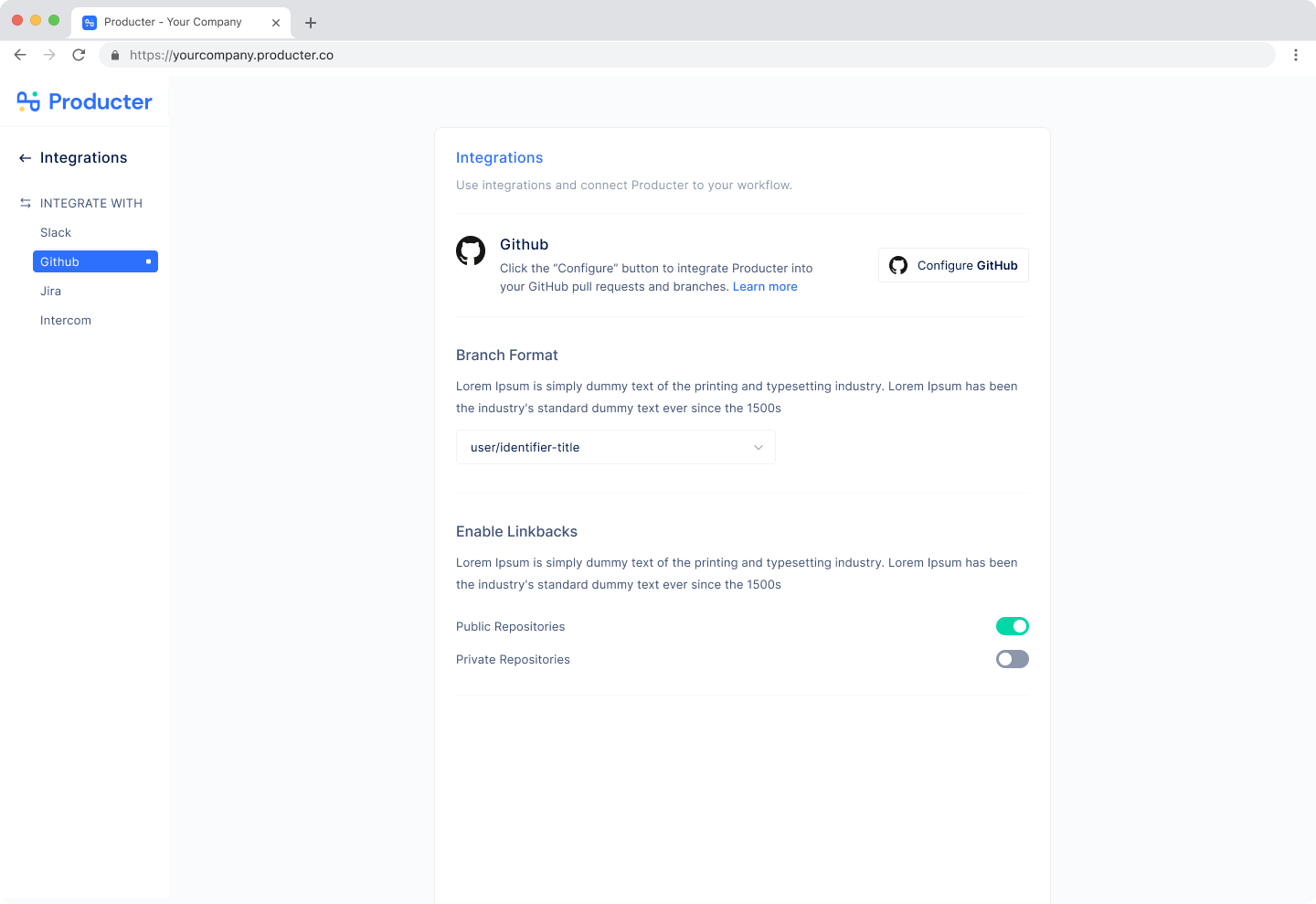Click the blue Integrations page title

(500, 158)
